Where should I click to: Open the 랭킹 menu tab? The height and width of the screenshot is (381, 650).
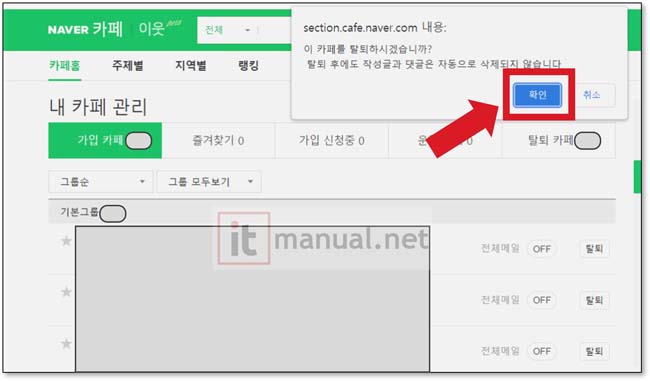pos(249,66)
